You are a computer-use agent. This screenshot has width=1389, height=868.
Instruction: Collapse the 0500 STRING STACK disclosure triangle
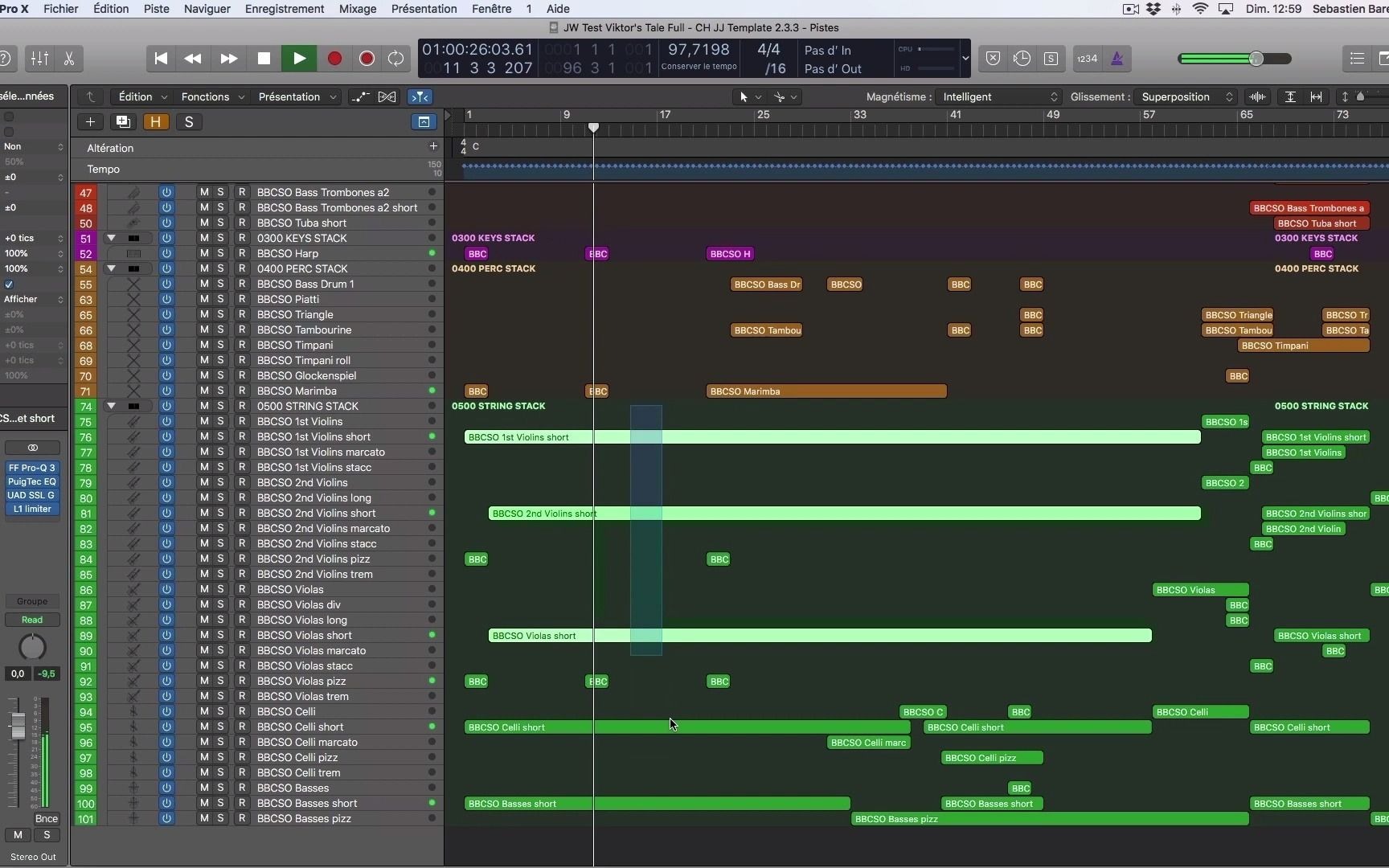pyautogui.click(x=112, y=406)
